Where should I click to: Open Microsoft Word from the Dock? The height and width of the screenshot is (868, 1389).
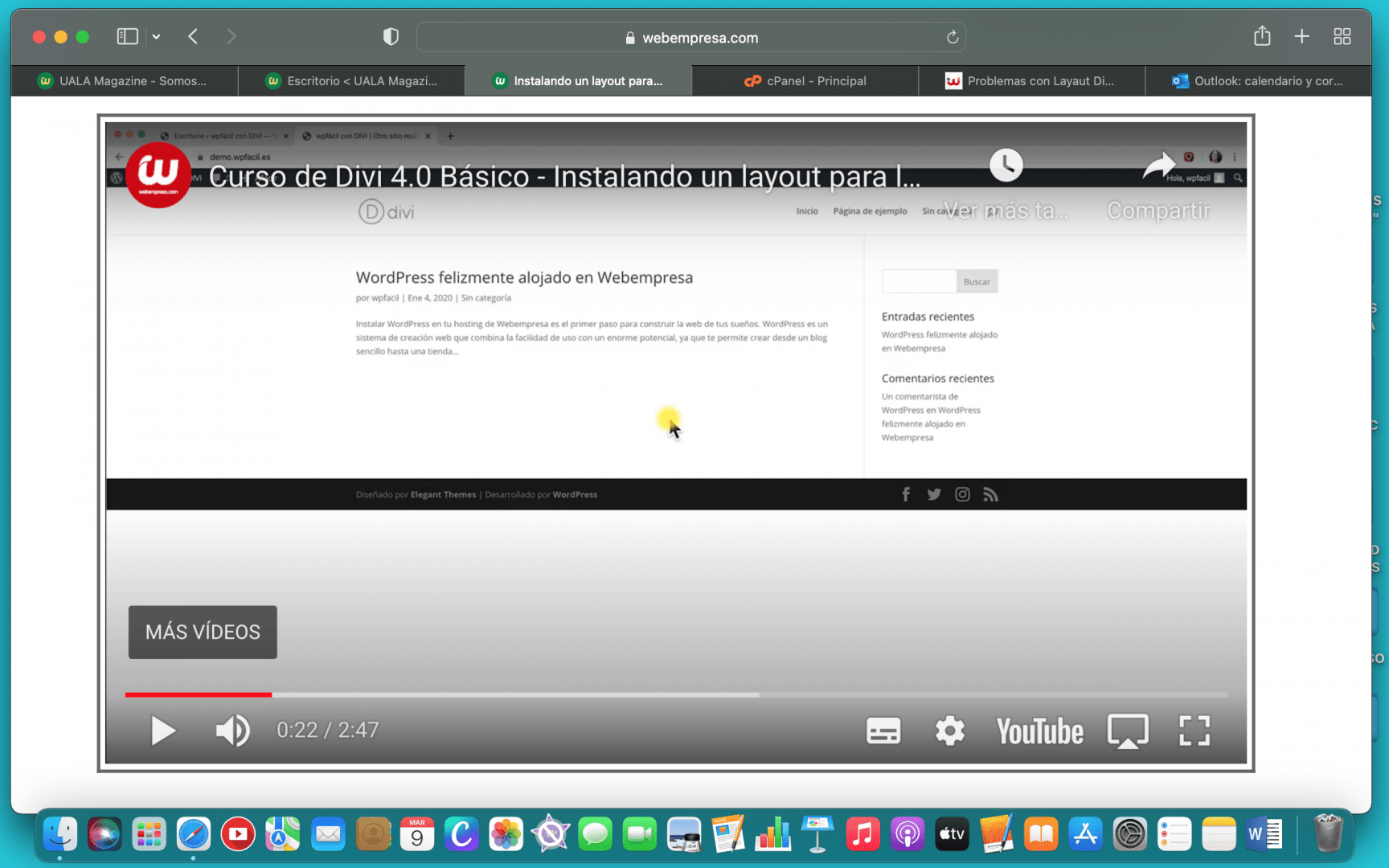coord(1264,834)
